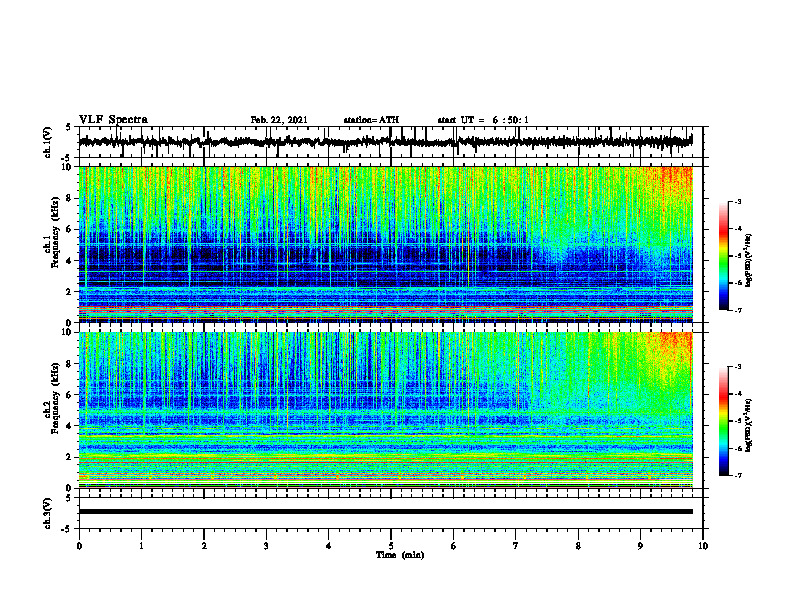Click the "-3" label on ch.1 color scale

738,202
